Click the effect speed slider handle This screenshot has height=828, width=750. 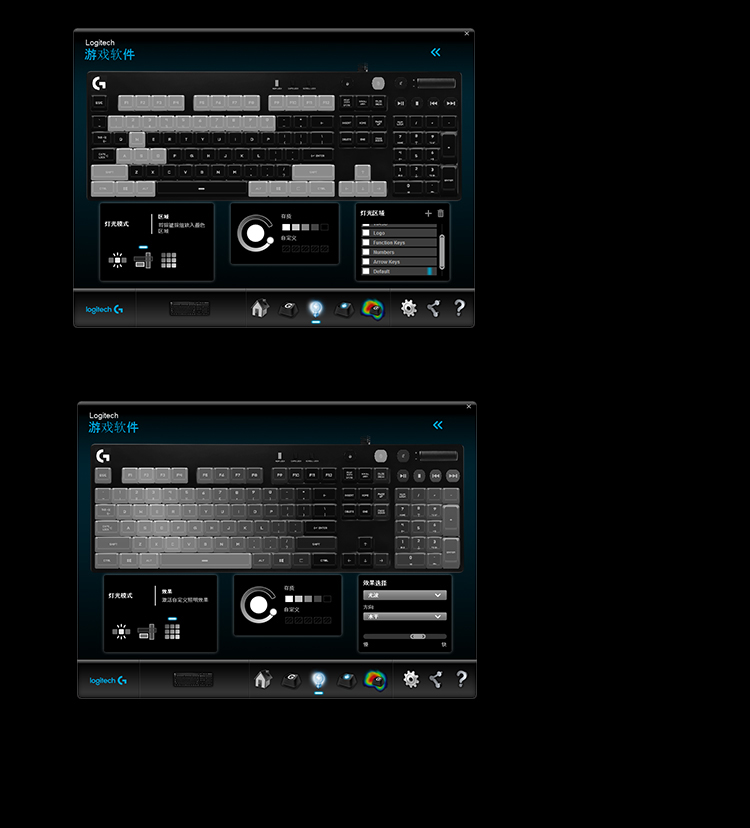click(x=418, y=636)
